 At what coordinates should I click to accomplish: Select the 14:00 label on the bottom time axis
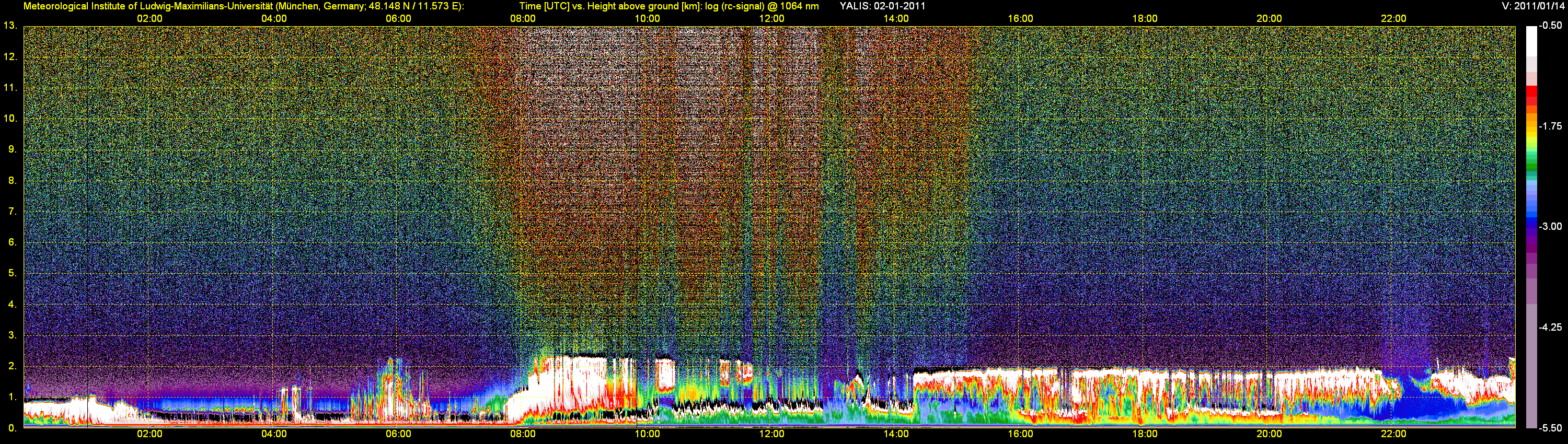[x=896, y=434]
